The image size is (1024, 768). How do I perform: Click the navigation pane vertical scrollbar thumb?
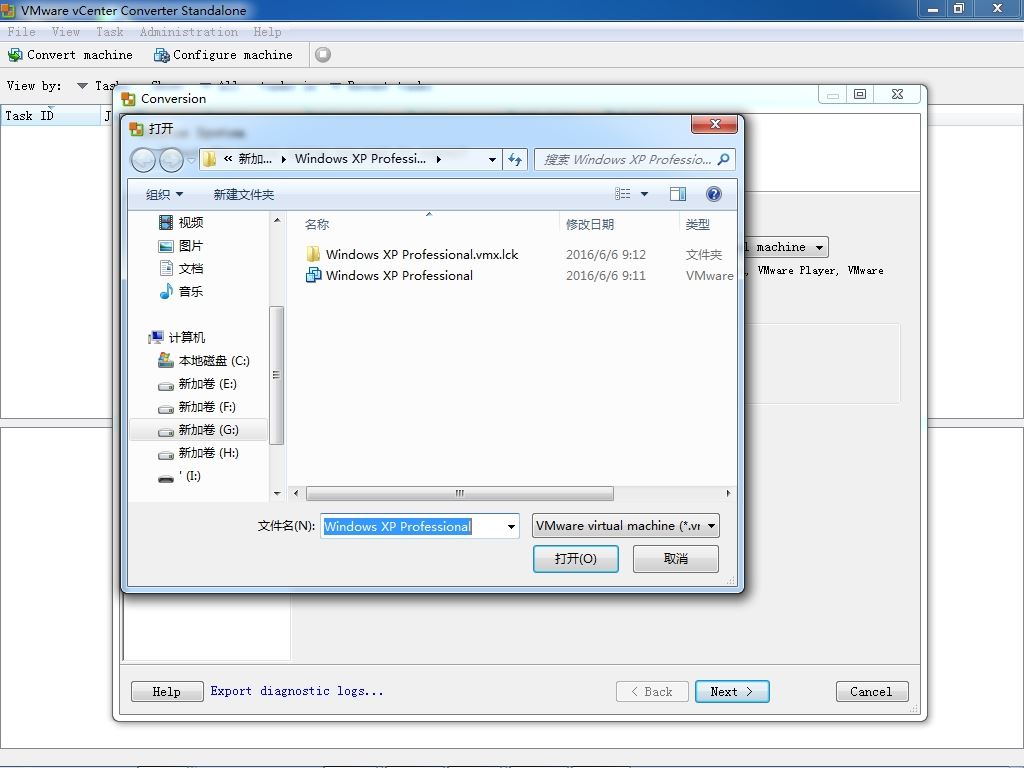(277, 375)
